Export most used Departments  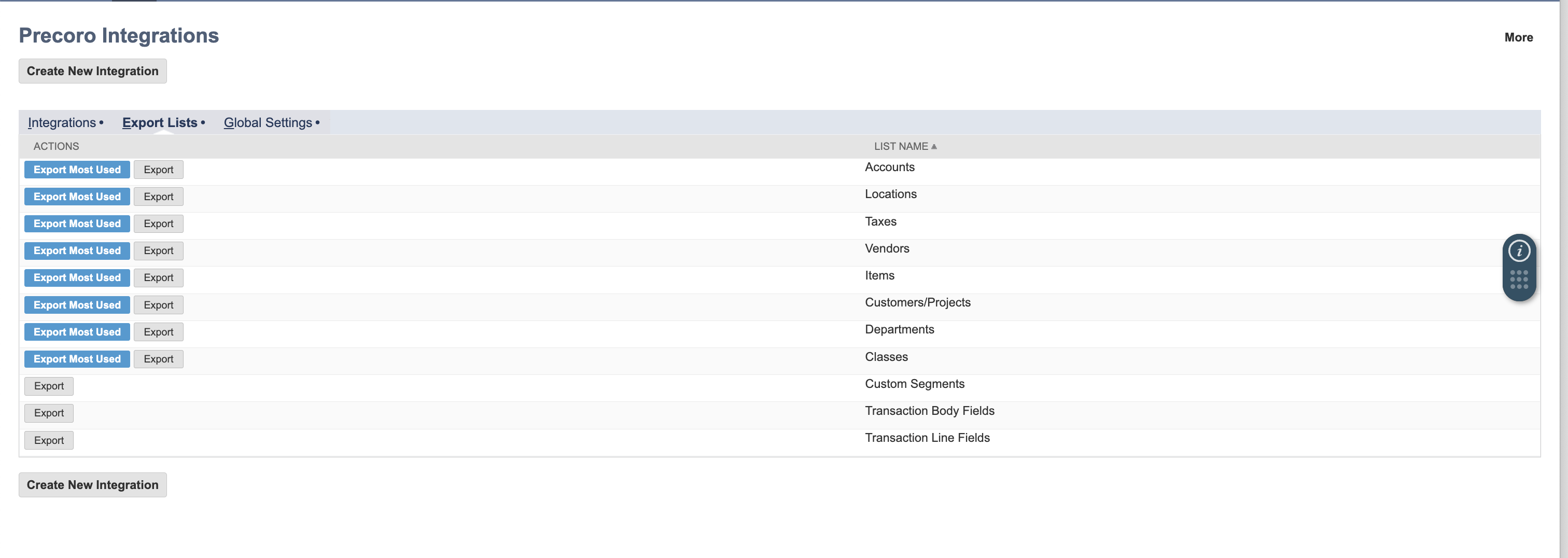[77, 331]
